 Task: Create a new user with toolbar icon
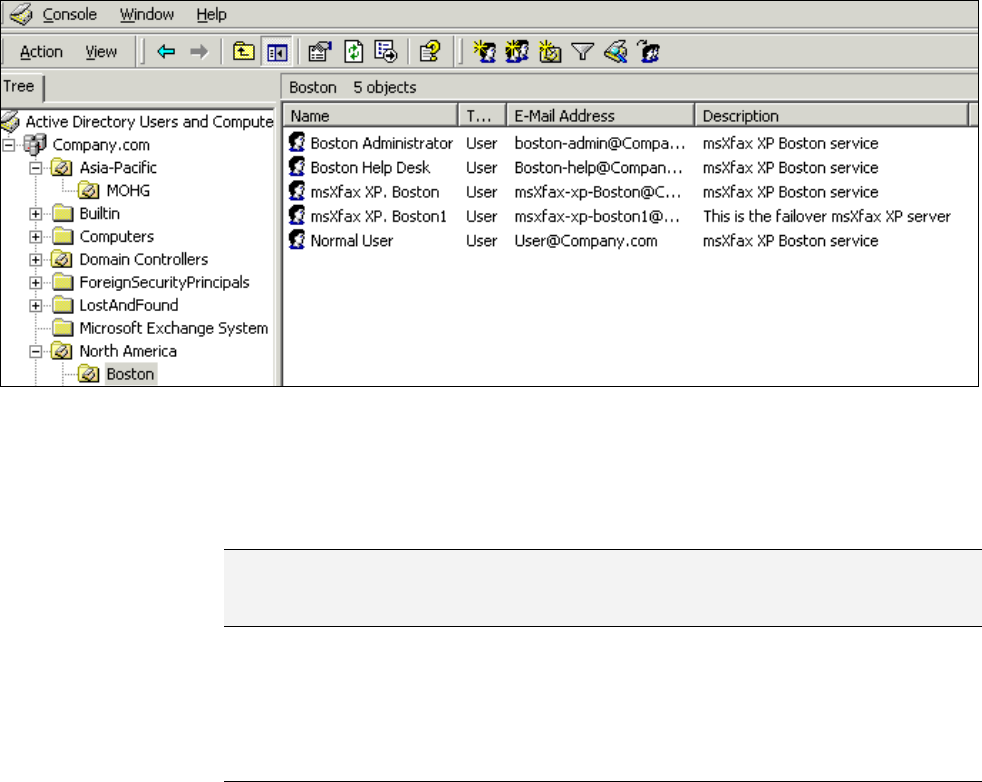[485, 51]
